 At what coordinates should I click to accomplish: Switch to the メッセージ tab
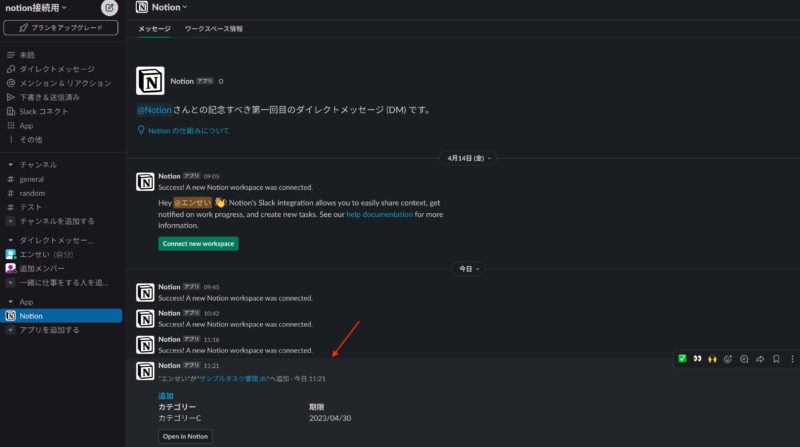pos(155,29)
